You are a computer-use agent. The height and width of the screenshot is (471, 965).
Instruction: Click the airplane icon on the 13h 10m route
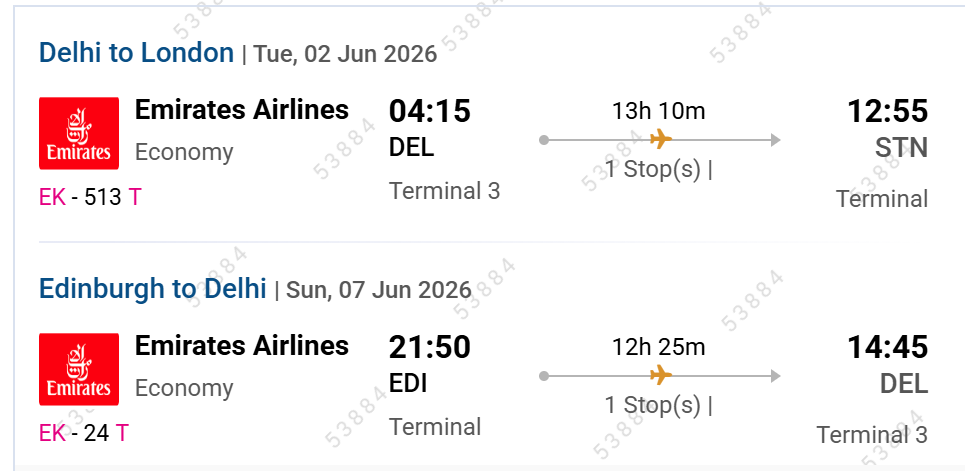[x=660, y=139]
